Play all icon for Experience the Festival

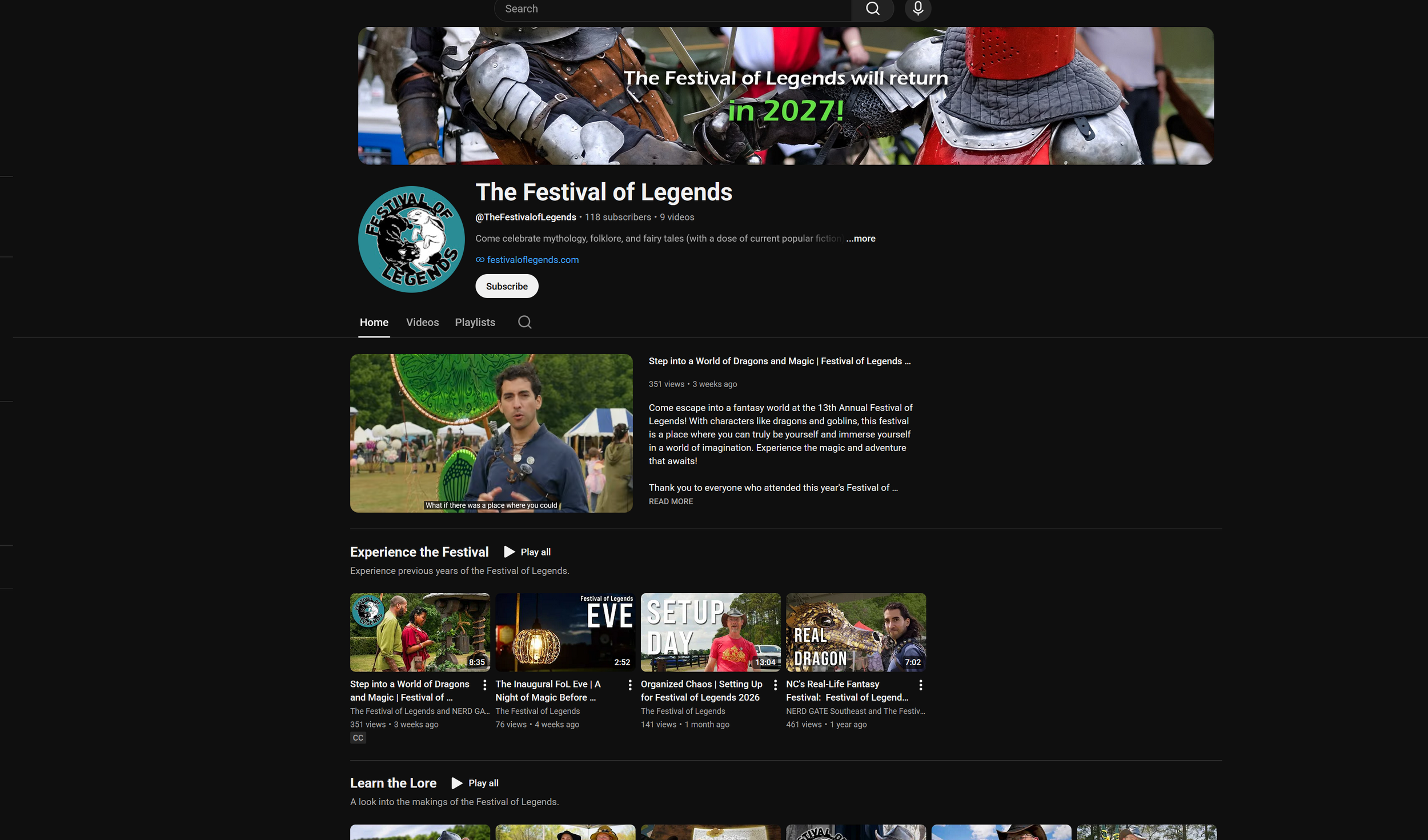tap(509, 552)
